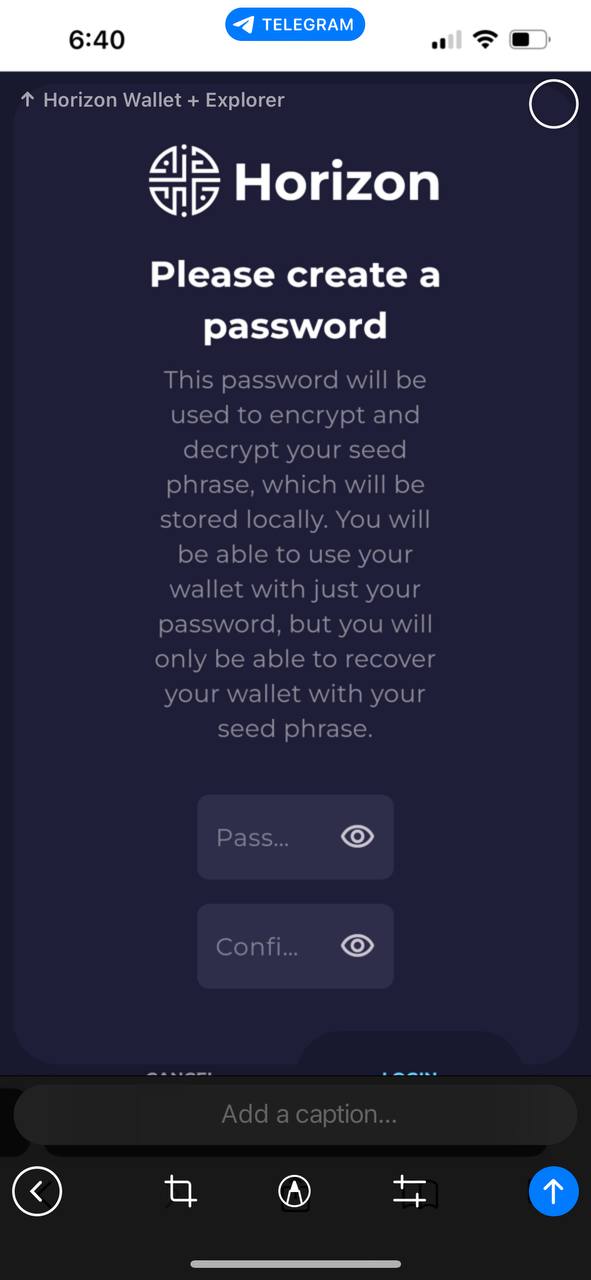Reveal confirm password via the eye icon
591x1280 pixels.
(x=358, y=946)
